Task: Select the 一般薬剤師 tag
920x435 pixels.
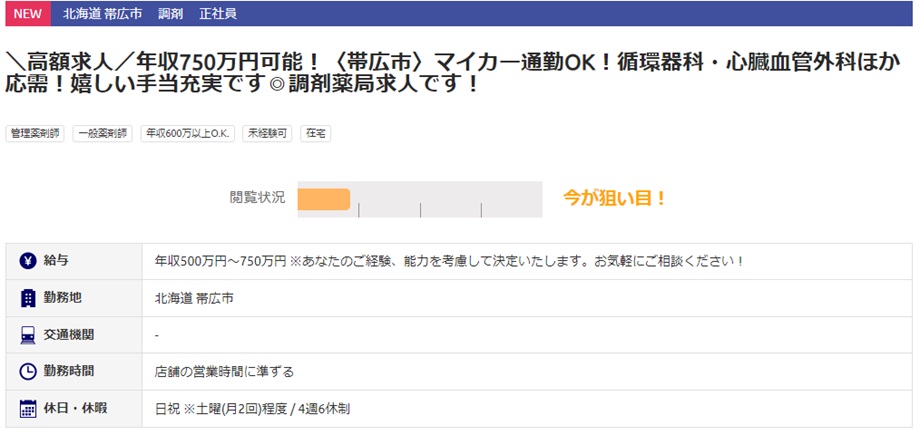Action: point(101,133)
